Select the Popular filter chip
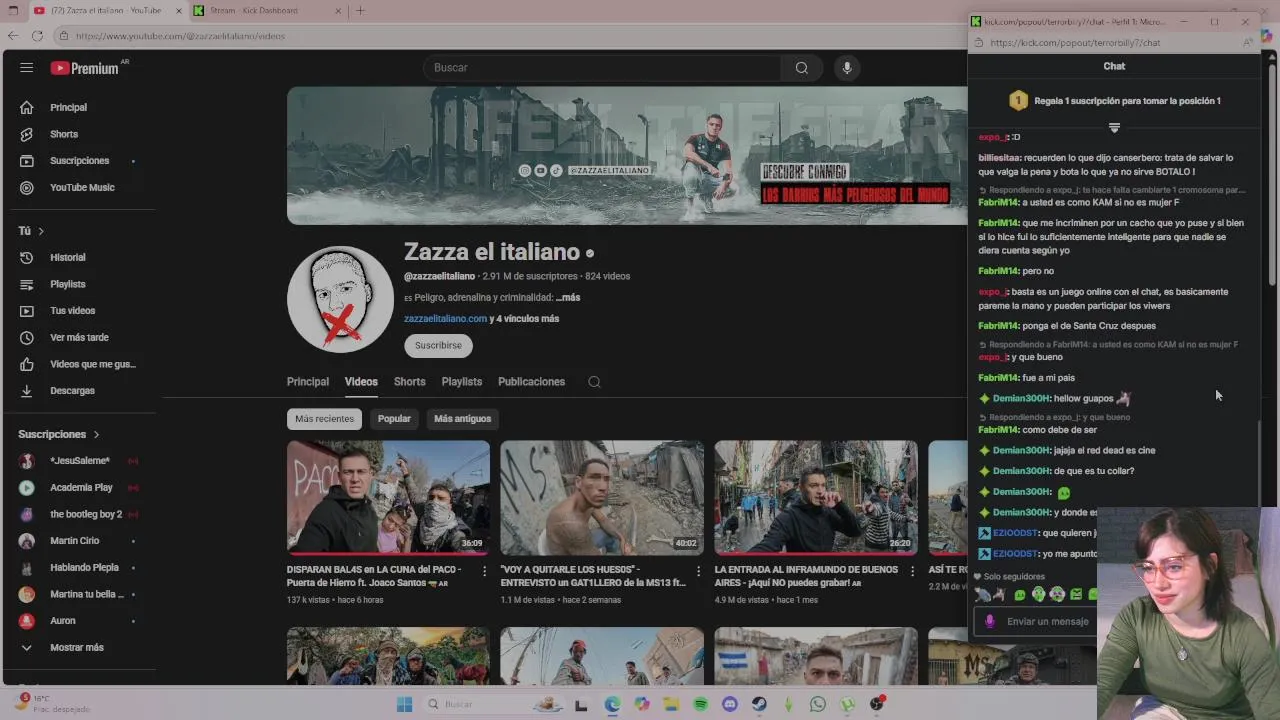 [x=394, y=419]
